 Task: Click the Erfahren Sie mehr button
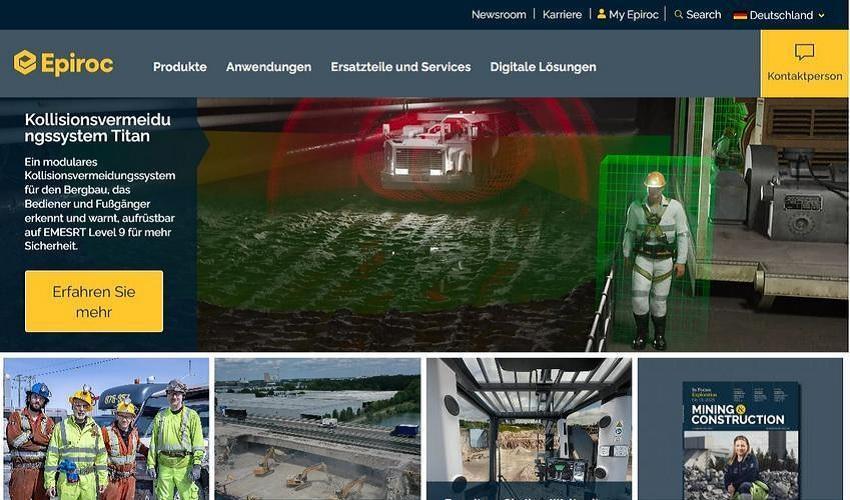click(94, 301)
